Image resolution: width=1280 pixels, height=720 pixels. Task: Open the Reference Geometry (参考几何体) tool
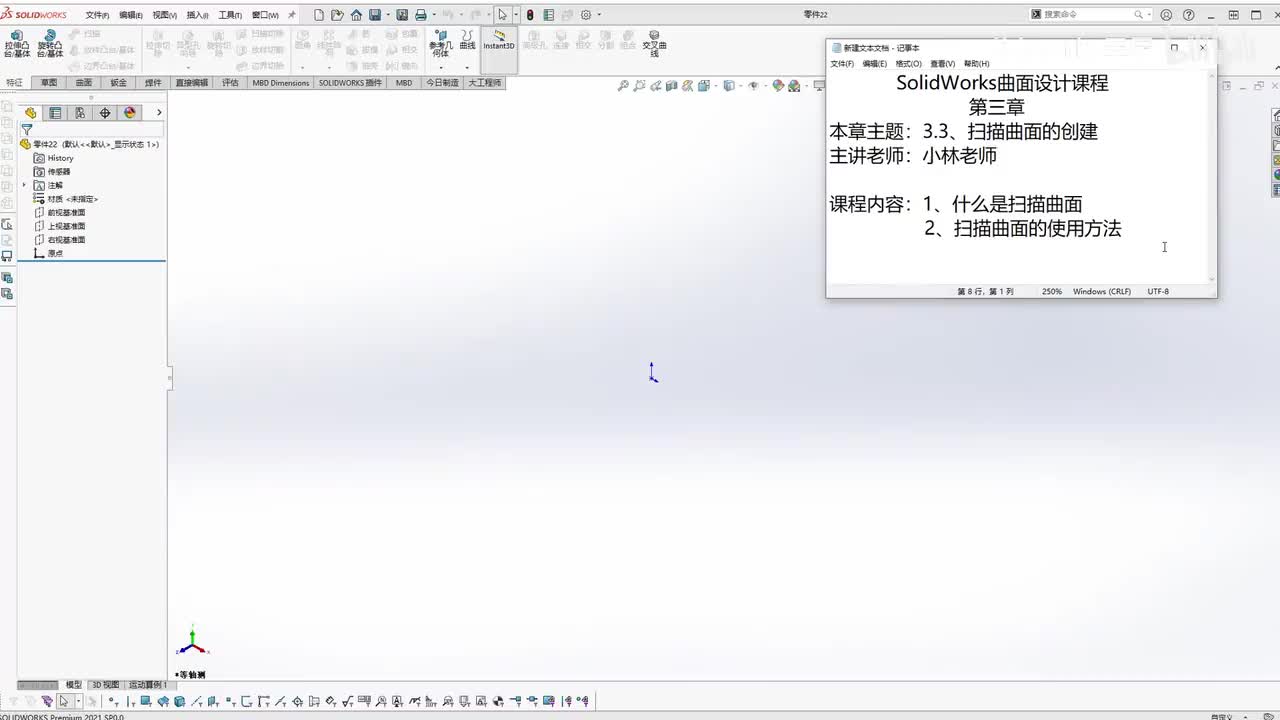click(440, 43)
